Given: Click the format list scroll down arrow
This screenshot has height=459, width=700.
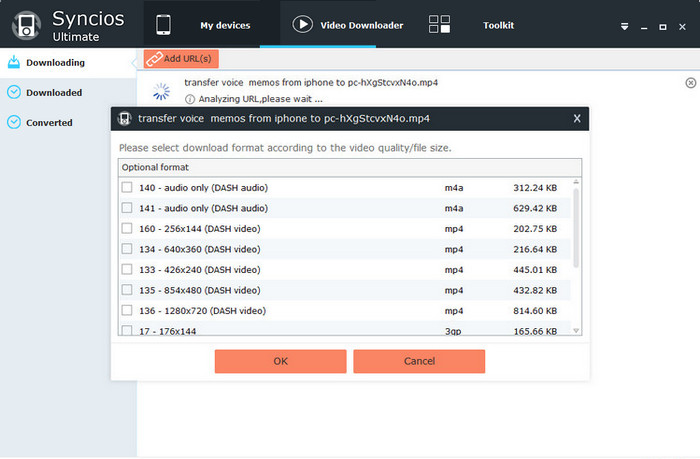Looking at the screenshot, I should click(576, 331).
